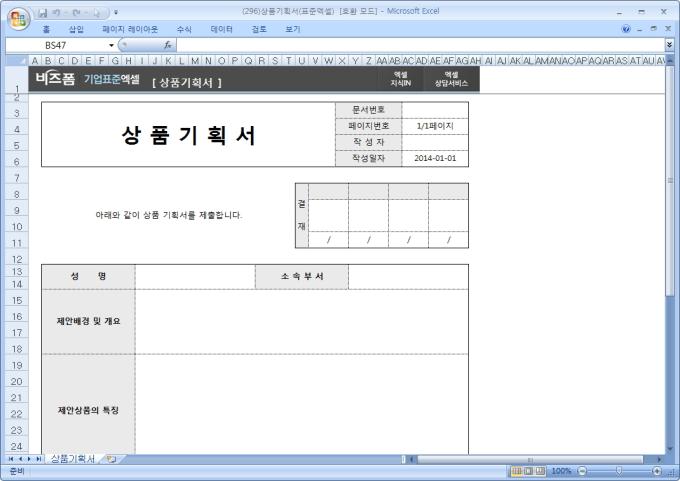Screen dimensions: 680x481
Task: Select the column A header
Action: [35, 61]
